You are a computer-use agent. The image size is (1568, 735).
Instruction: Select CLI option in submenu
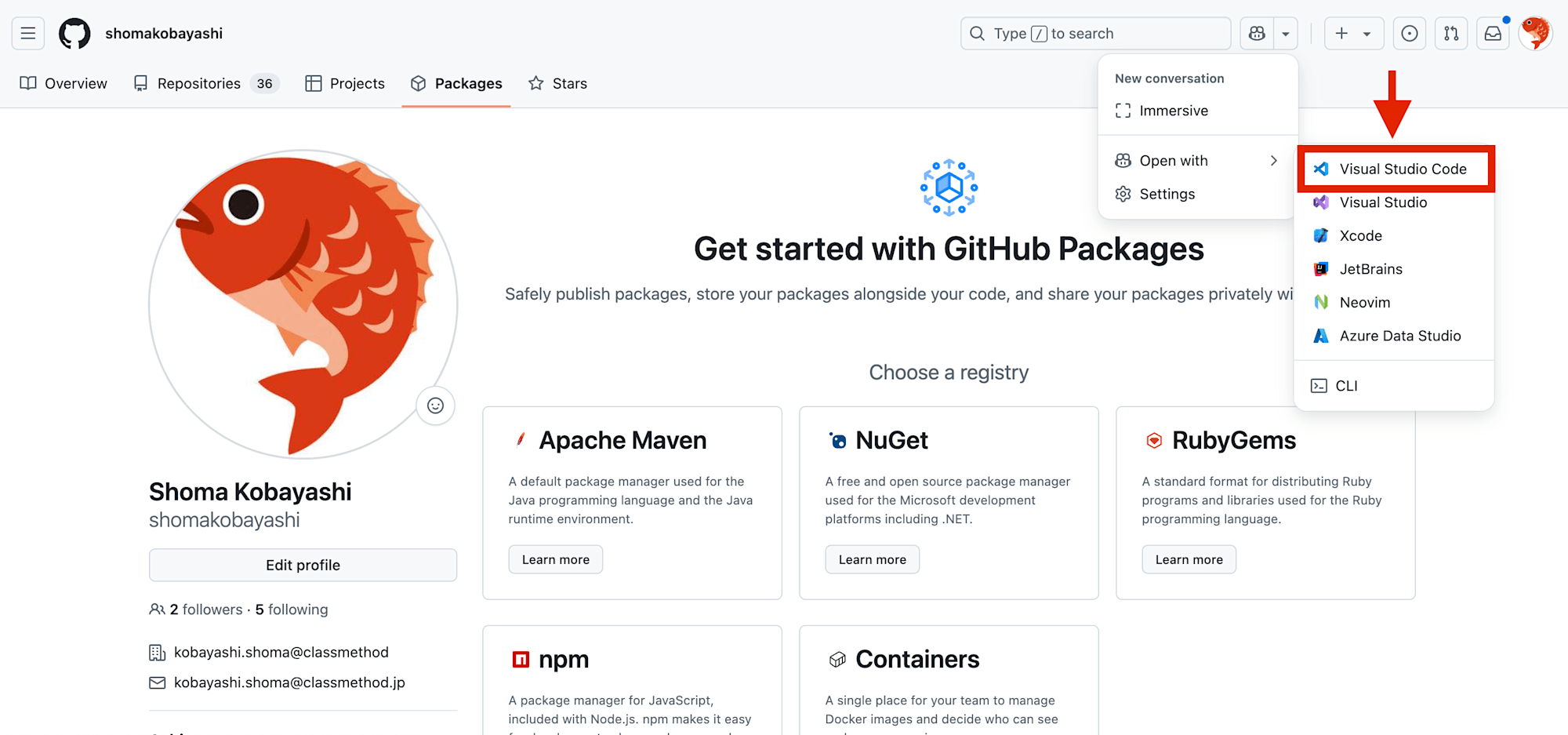(1396, 385)
